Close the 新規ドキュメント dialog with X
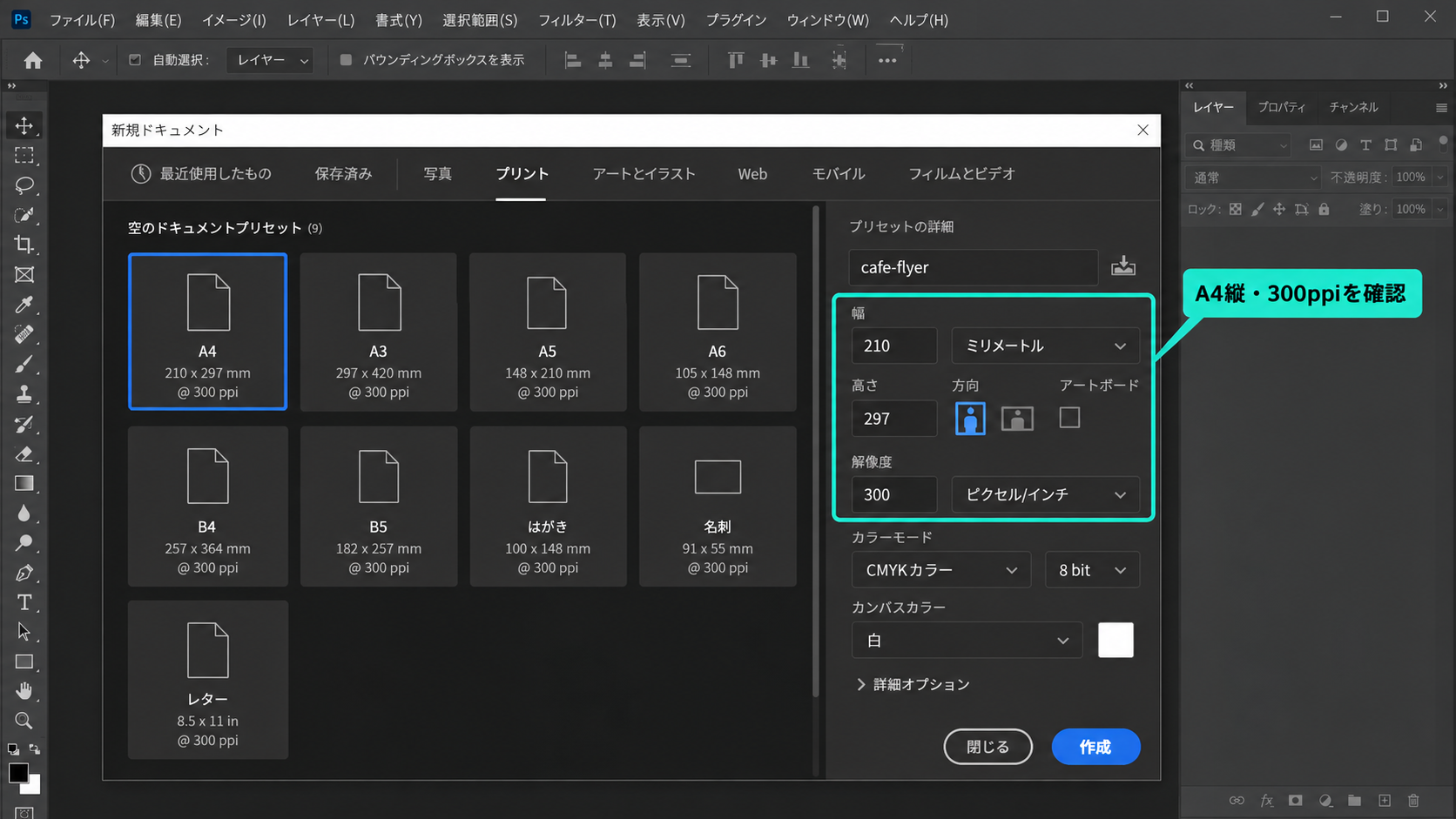 click(1143, 131)
